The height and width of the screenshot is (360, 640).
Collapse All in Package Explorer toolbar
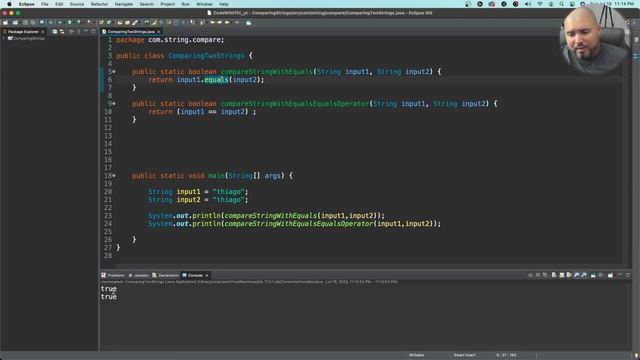tap(55, 31)
